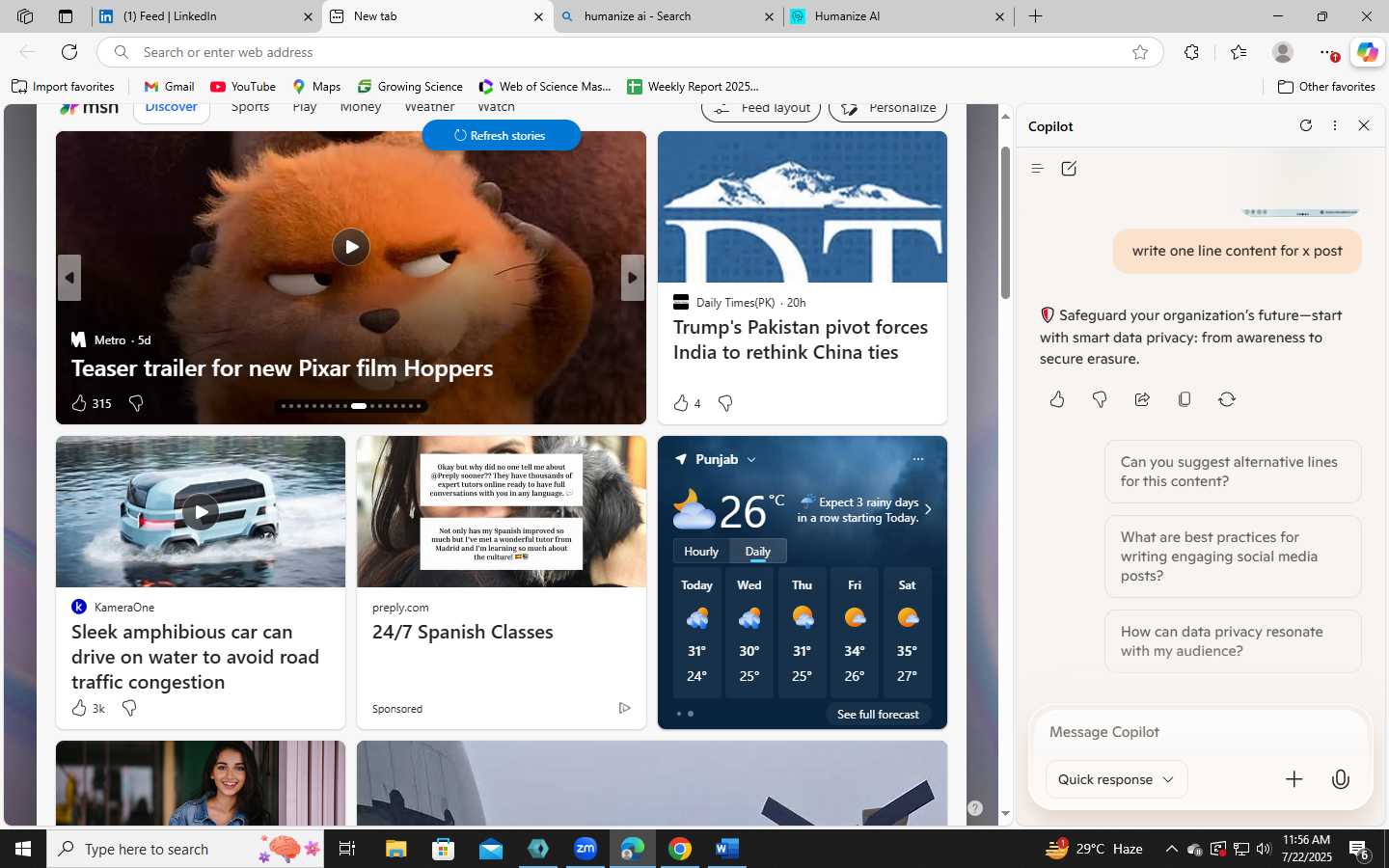Like the Pixar Hoppers trailer story
The width and height of the screenshot is (1389, 868).
tap(79, 403)
